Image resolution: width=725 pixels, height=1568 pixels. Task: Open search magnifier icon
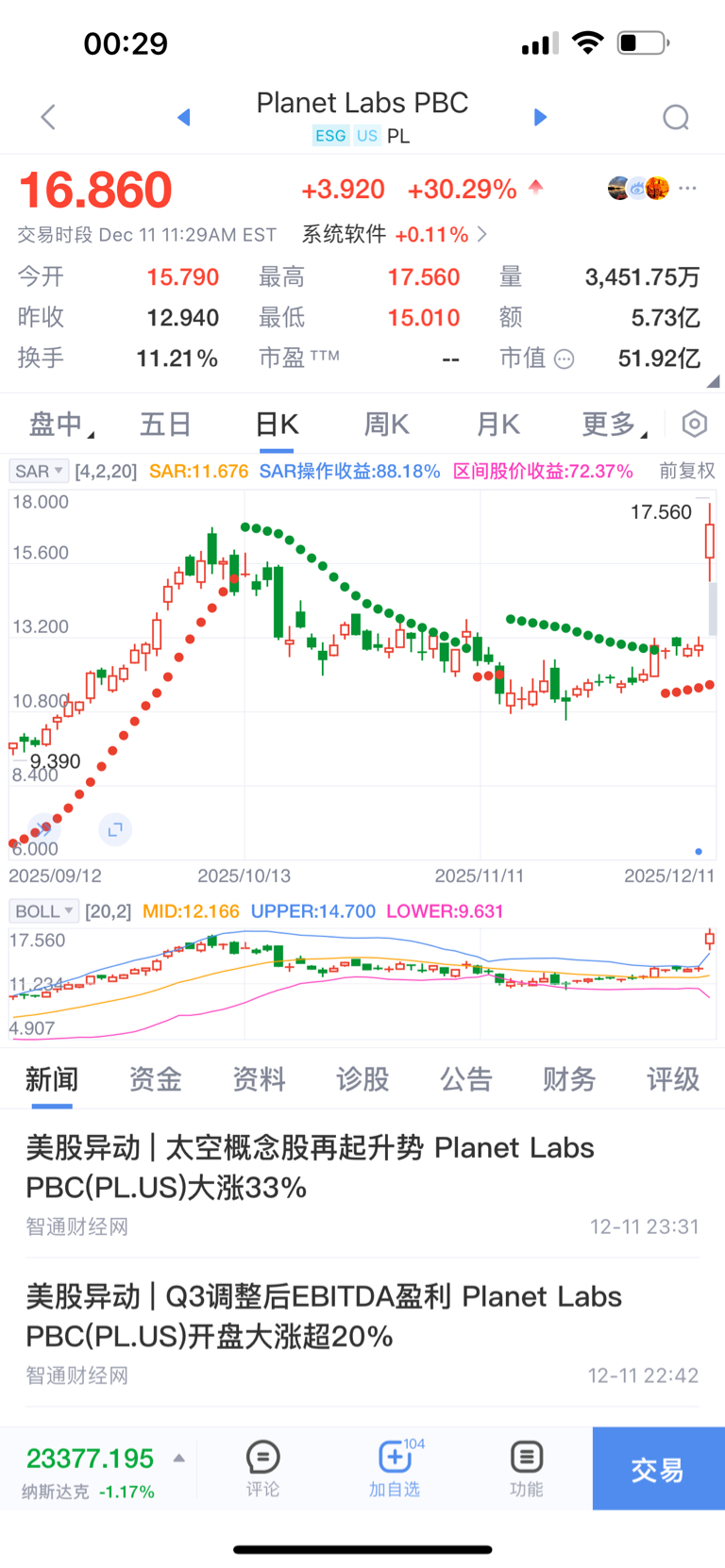(676, 118)
